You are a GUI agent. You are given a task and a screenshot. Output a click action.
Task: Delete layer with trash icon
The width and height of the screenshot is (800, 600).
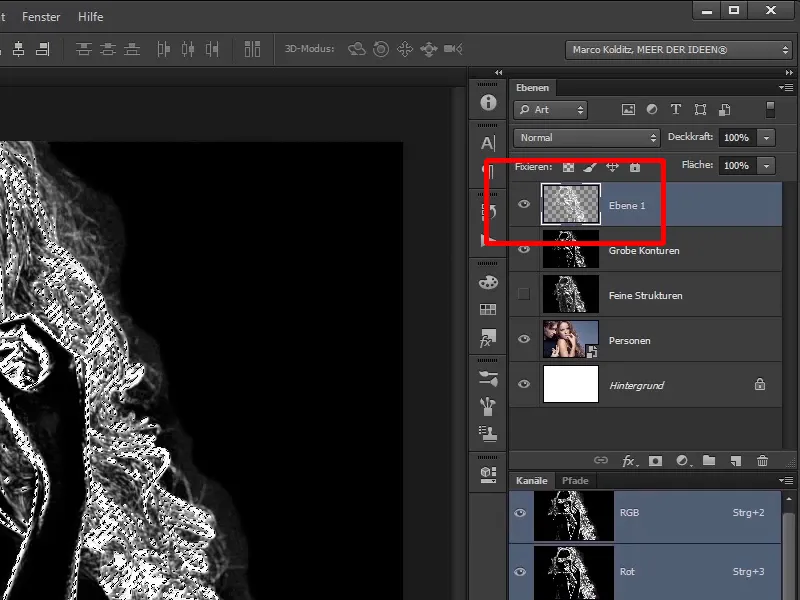tap(762, 460)
